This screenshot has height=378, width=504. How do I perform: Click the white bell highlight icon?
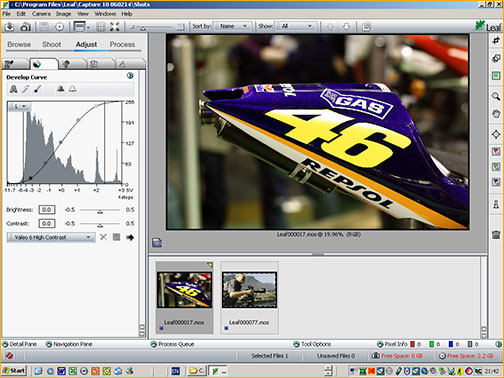[x=72, y=89]
